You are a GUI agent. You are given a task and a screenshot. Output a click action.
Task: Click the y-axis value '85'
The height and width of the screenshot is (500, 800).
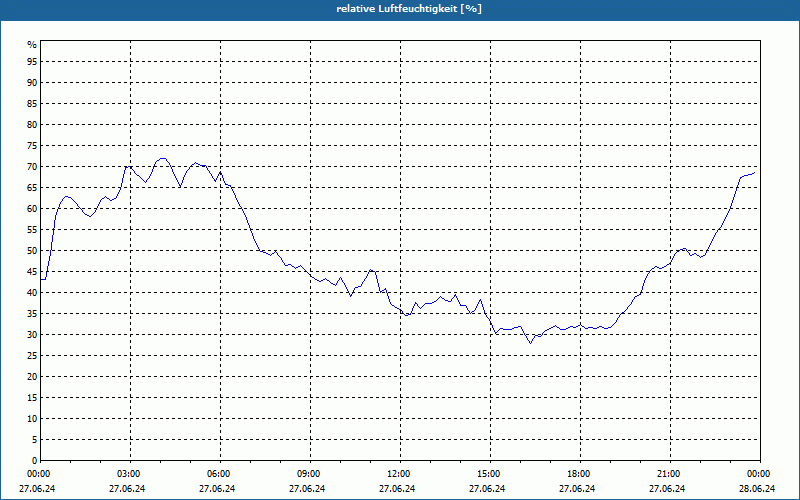[x=32, y=104]
